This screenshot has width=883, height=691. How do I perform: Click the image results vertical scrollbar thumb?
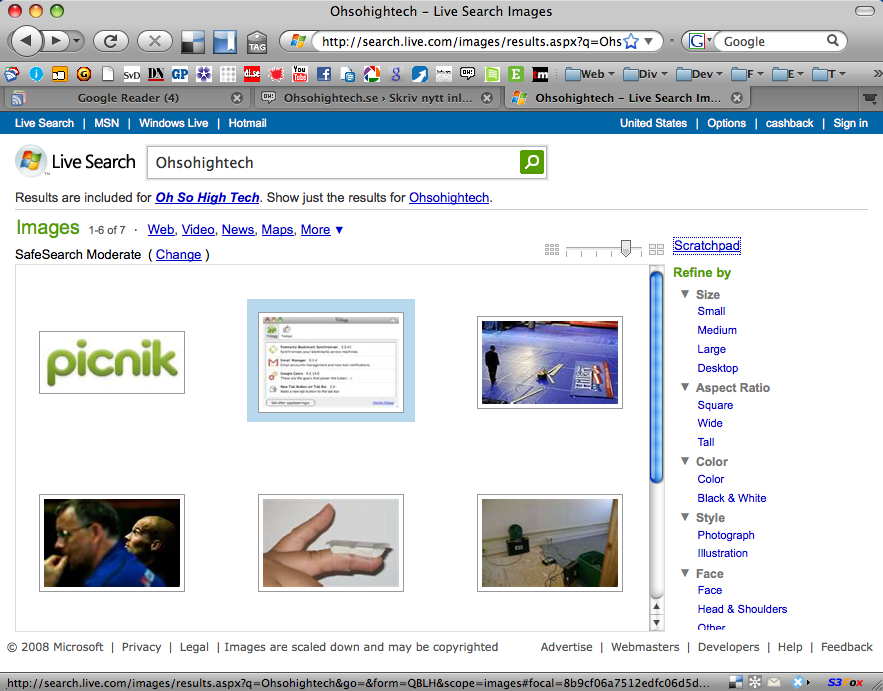(656, 377)
